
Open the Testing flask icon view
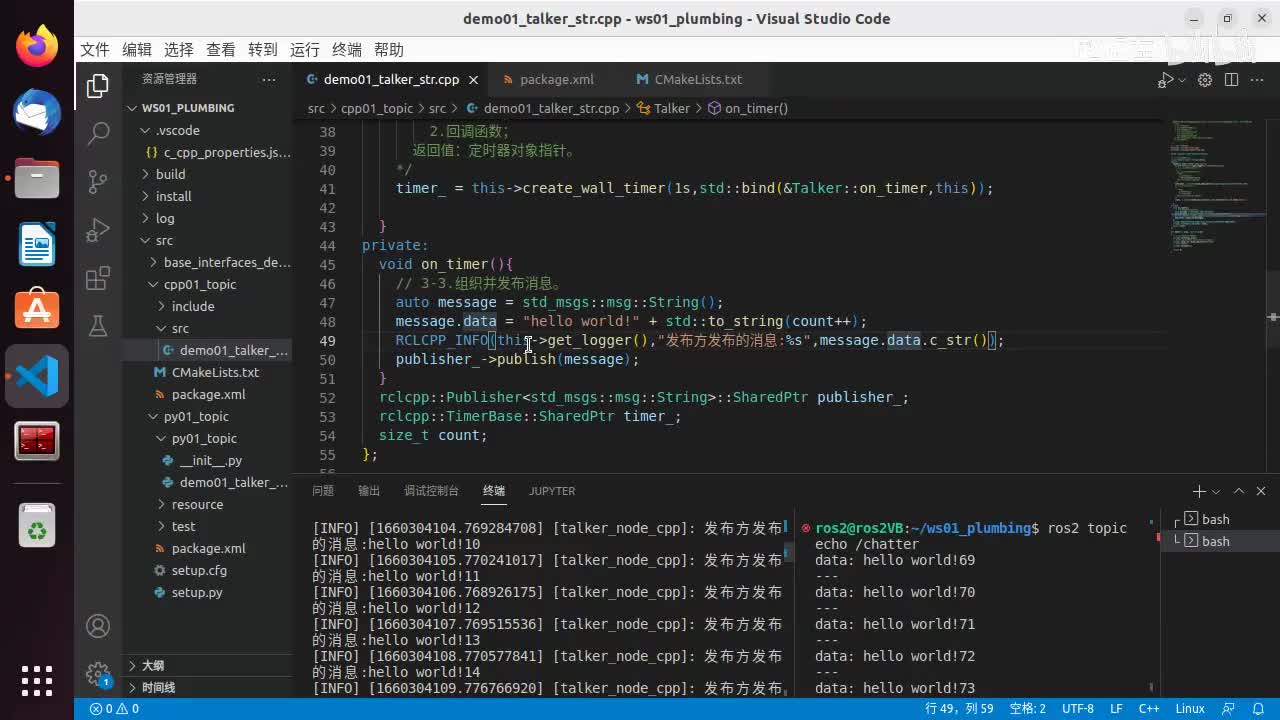click(x=98, y=326)
